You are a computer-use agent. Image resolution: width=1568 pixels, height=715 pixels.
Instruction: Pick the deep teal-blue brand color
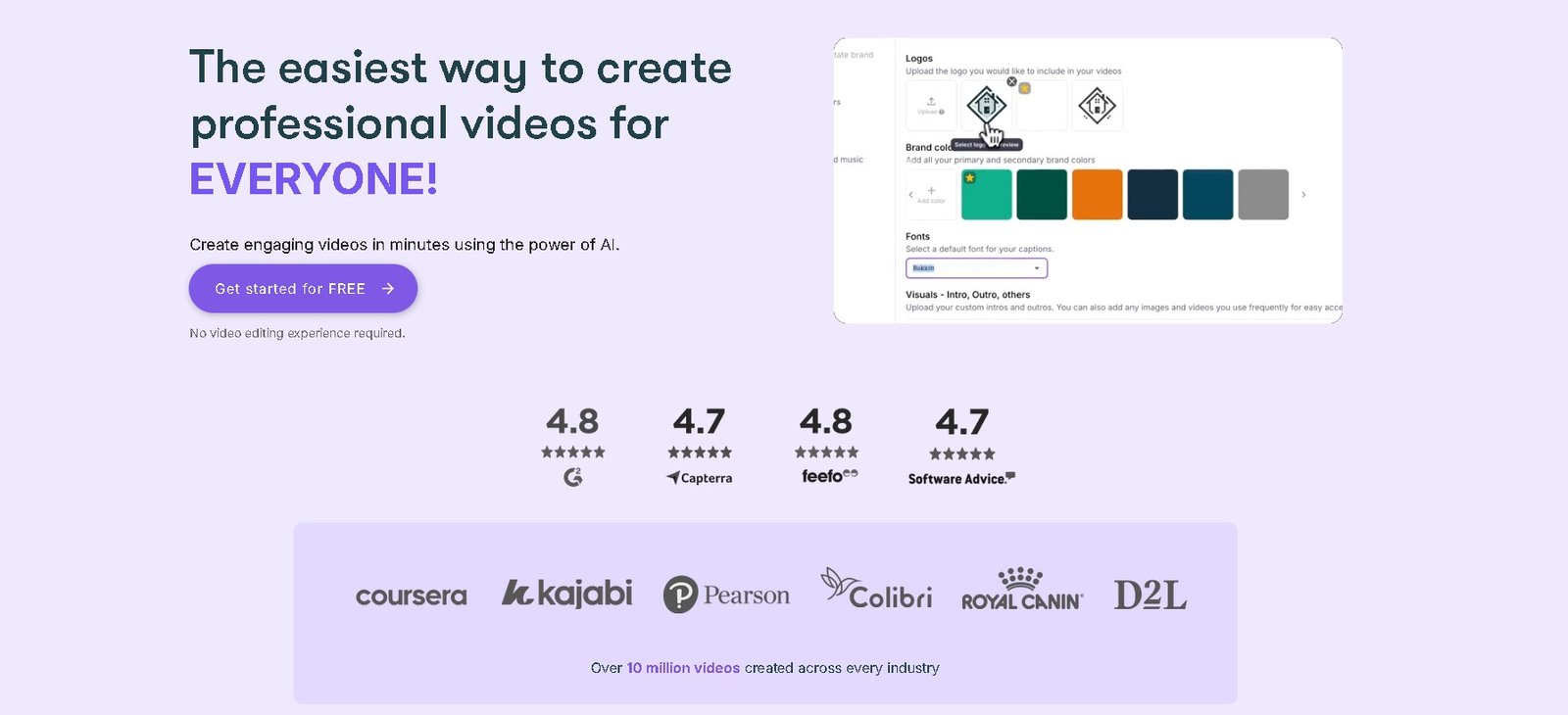point(1207,194)
